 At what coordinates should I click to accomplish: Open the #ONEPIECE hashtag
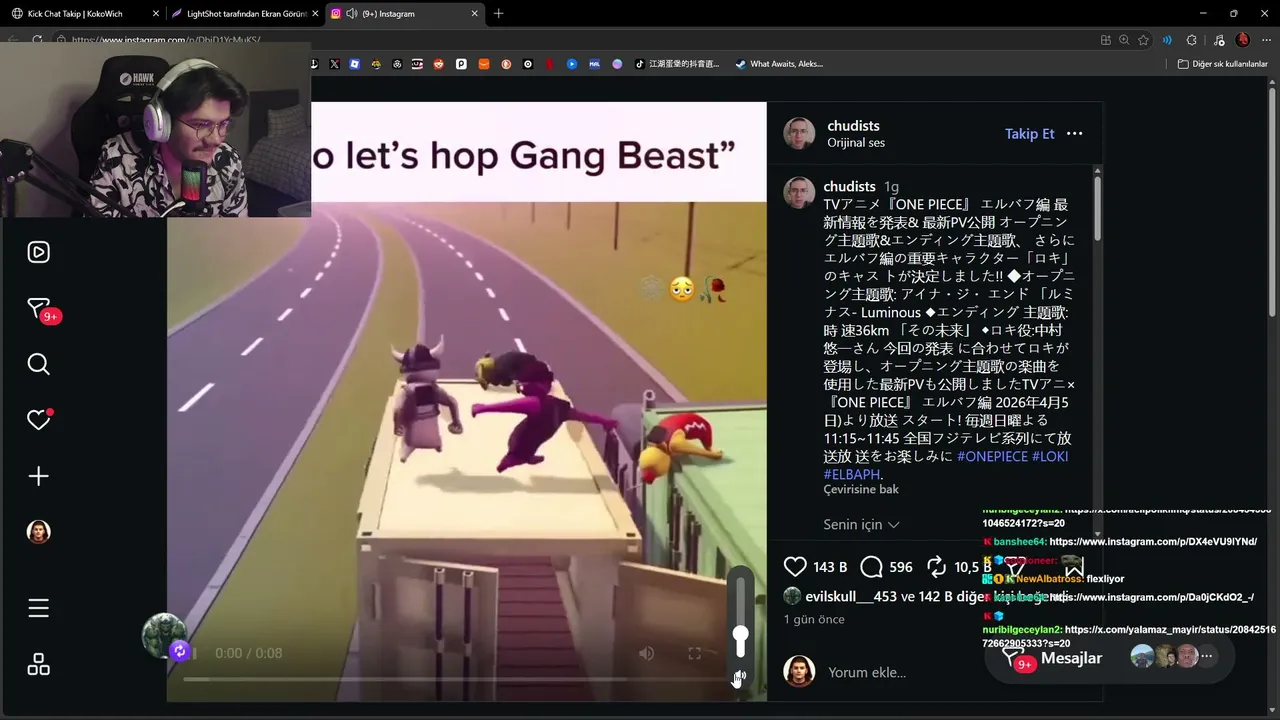tap(992, 456)
